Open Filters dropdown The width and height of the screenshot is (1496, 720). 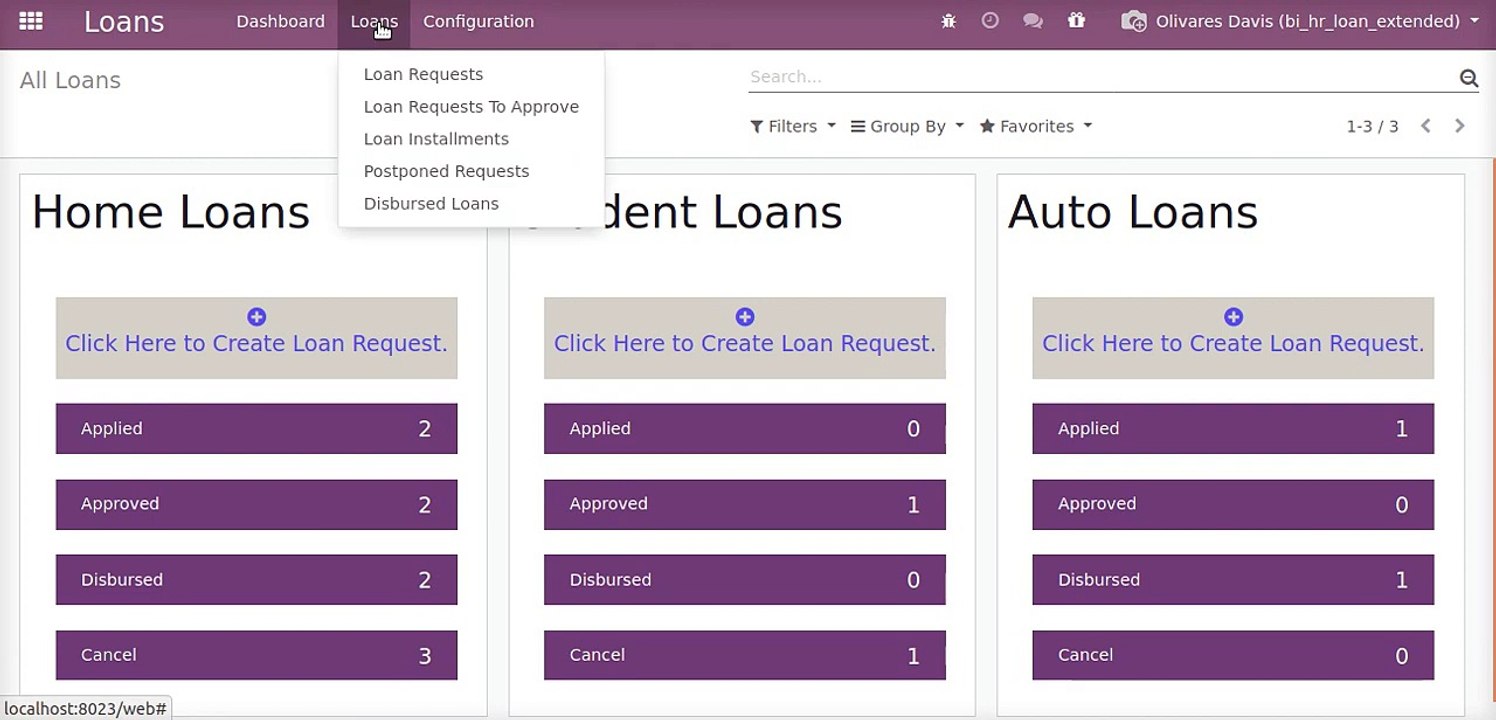click(792, 126)
